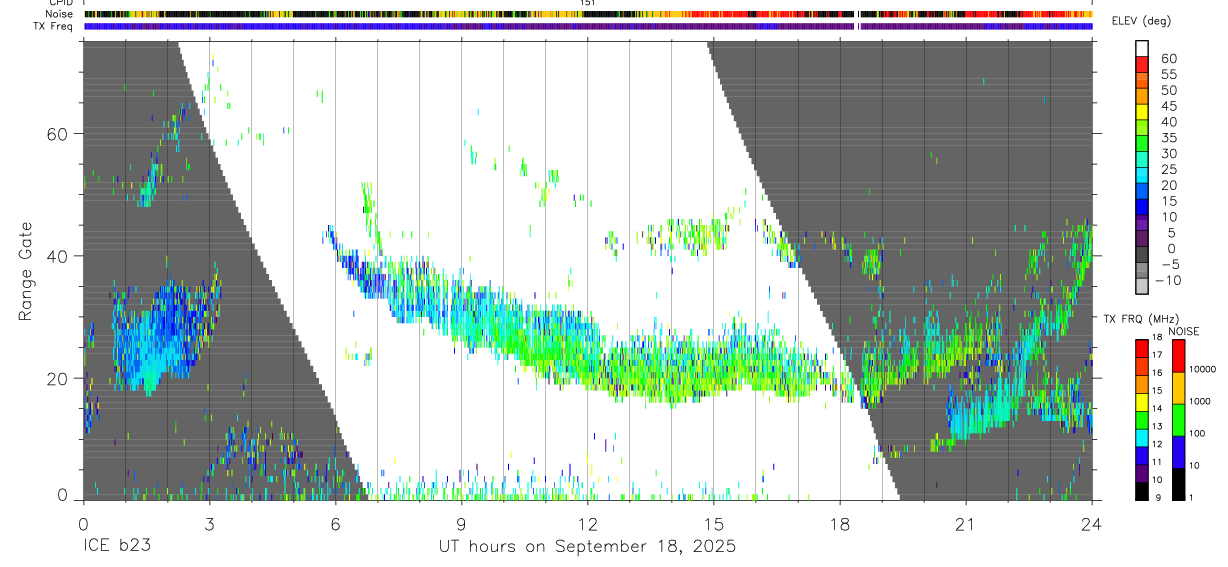The width and height of the screenshot is (1228, 567).
Task: Click the red top TX FRQ colorbar segment
Action: [1142, 348]
